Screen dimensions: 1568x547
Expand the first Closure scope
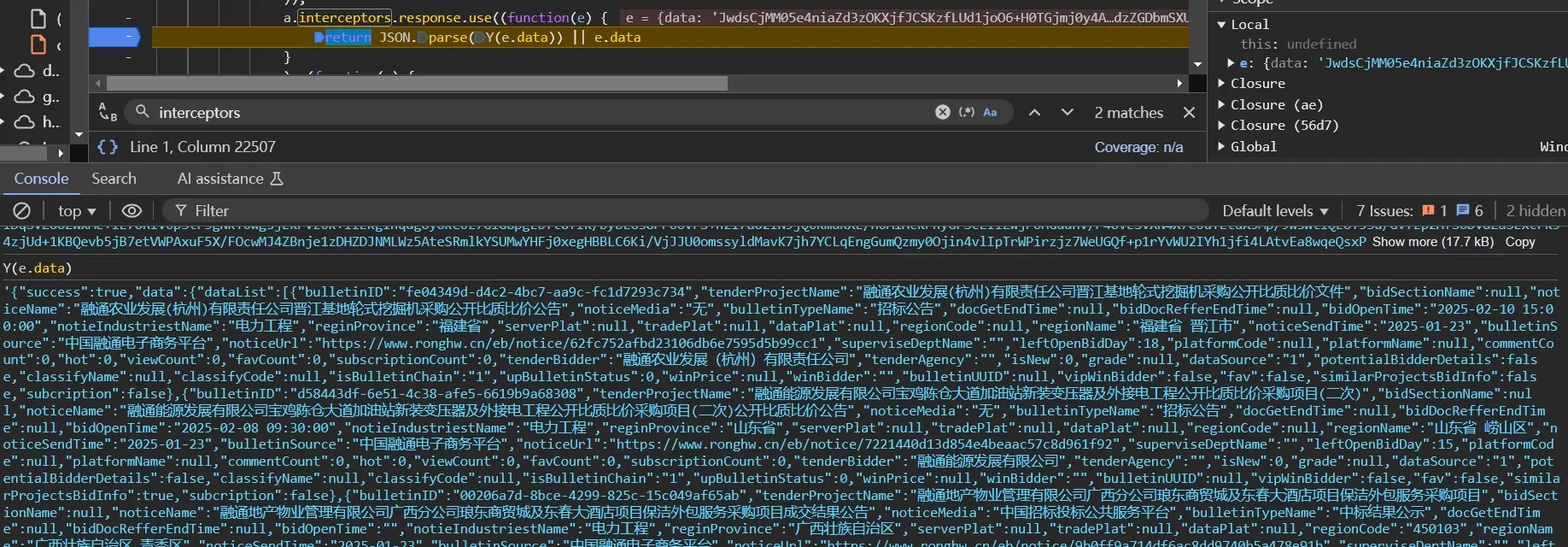tap(1221, 83)
